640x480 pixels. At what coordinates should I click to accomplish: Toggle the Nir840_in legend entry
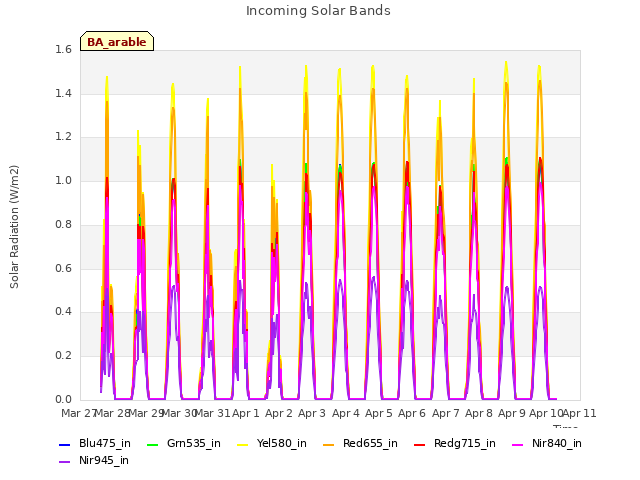click(x=547, y=443)
